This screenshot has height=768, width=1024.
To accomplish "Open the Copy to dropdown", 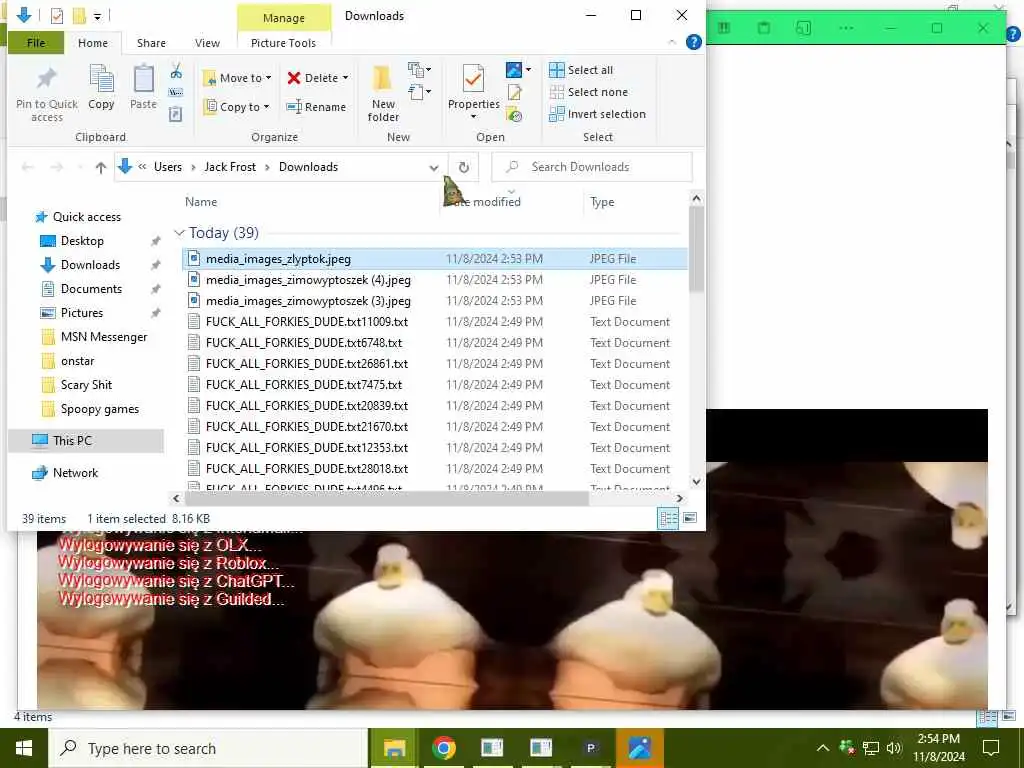I will click(x=236, y=107).
